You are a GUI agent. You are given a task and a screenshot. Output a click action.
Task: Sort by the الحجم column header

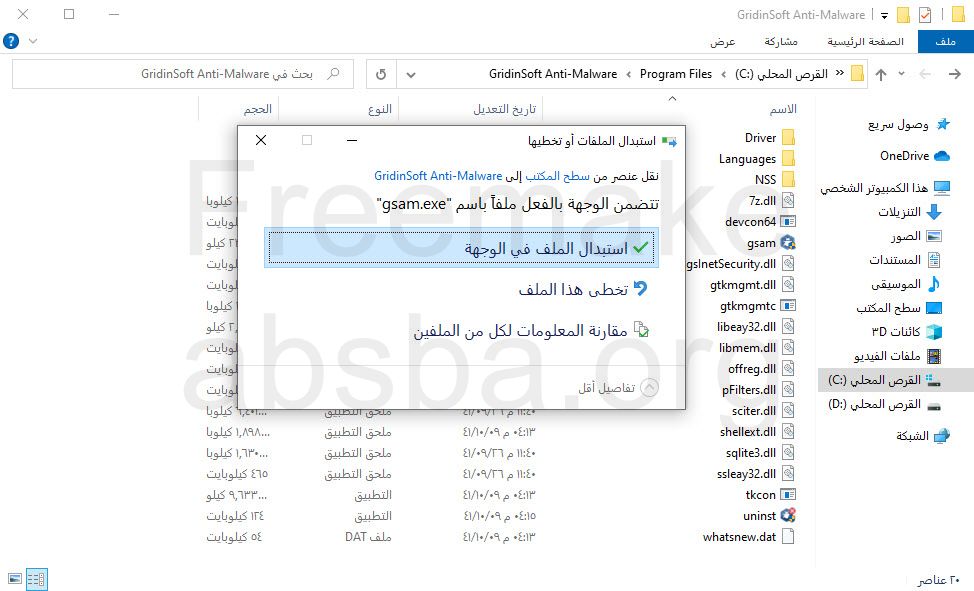258,109
